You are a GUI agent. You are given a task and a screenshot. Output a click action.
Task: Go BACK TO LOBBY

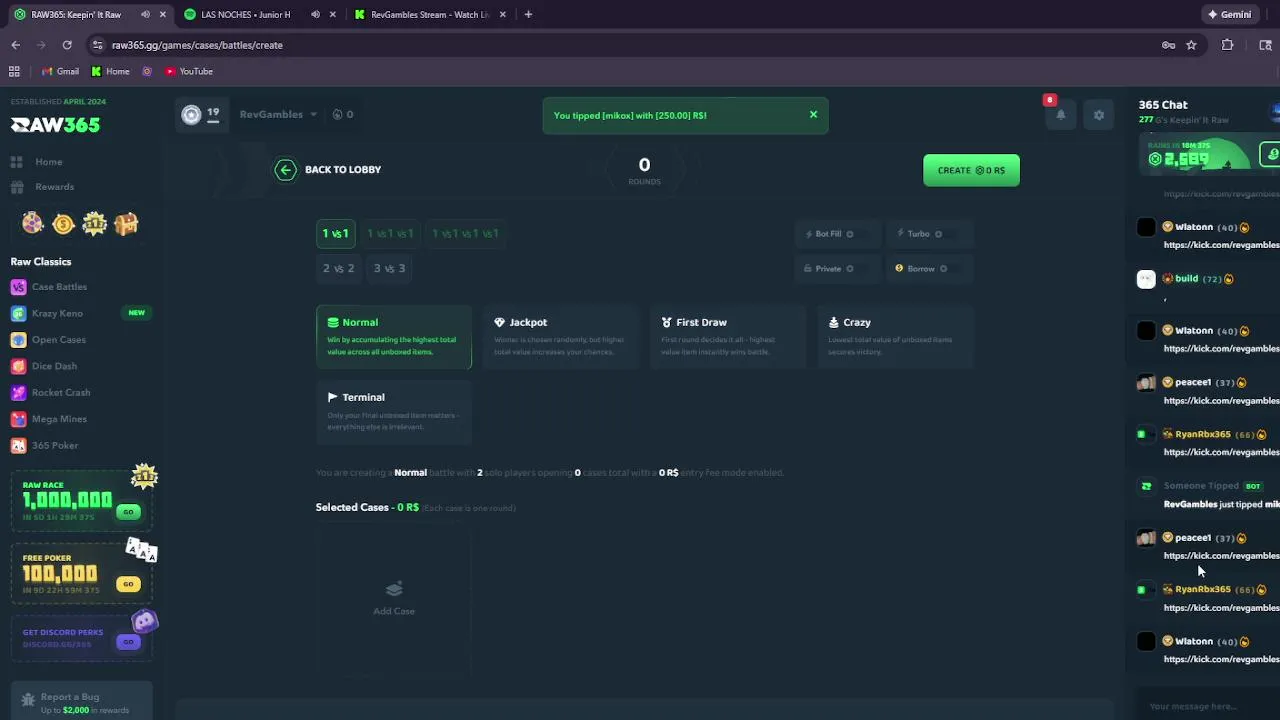point(330,170)
